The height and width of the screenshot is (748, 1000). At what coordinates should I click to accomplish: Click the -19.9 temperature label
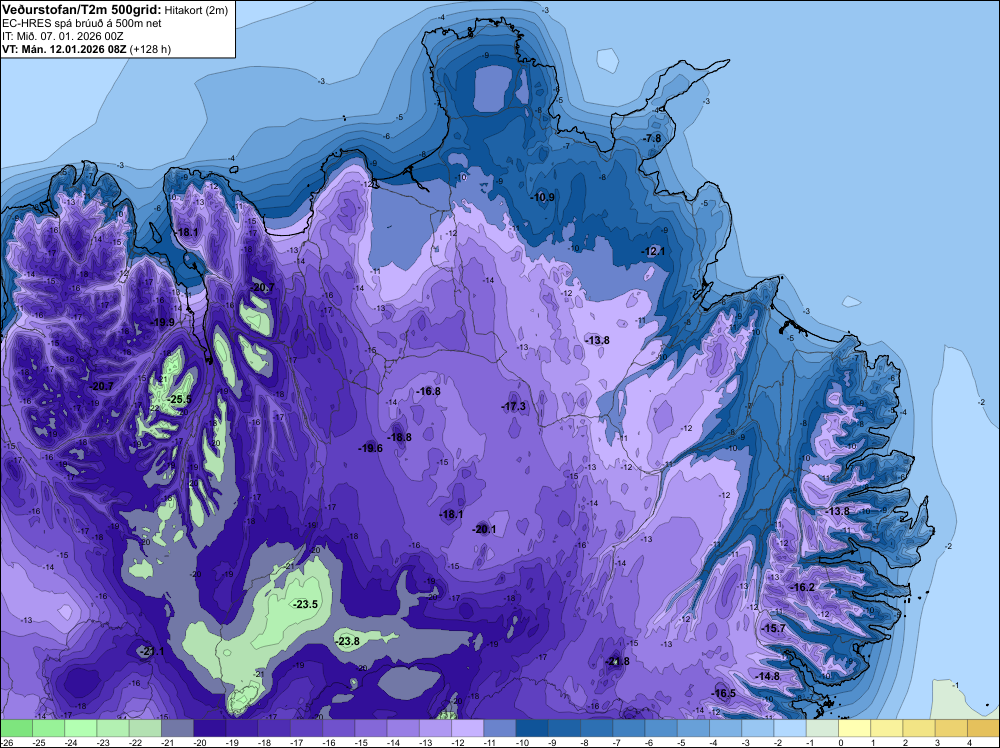pyautogui.click(x=163, y=322)
